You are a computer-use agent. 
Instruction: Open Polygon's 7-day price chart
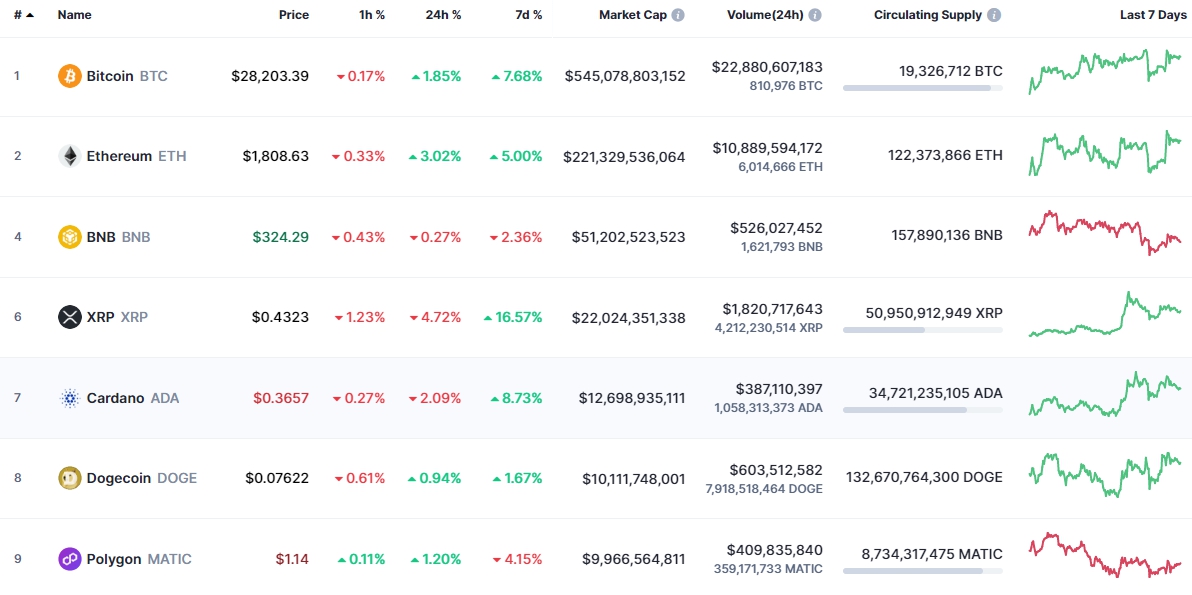tap(1105, 555)
